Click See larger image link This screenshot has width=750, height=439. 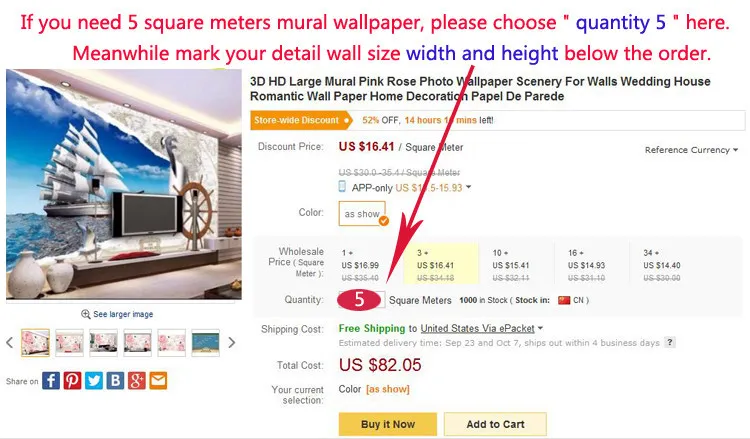[x=118, y=314]
